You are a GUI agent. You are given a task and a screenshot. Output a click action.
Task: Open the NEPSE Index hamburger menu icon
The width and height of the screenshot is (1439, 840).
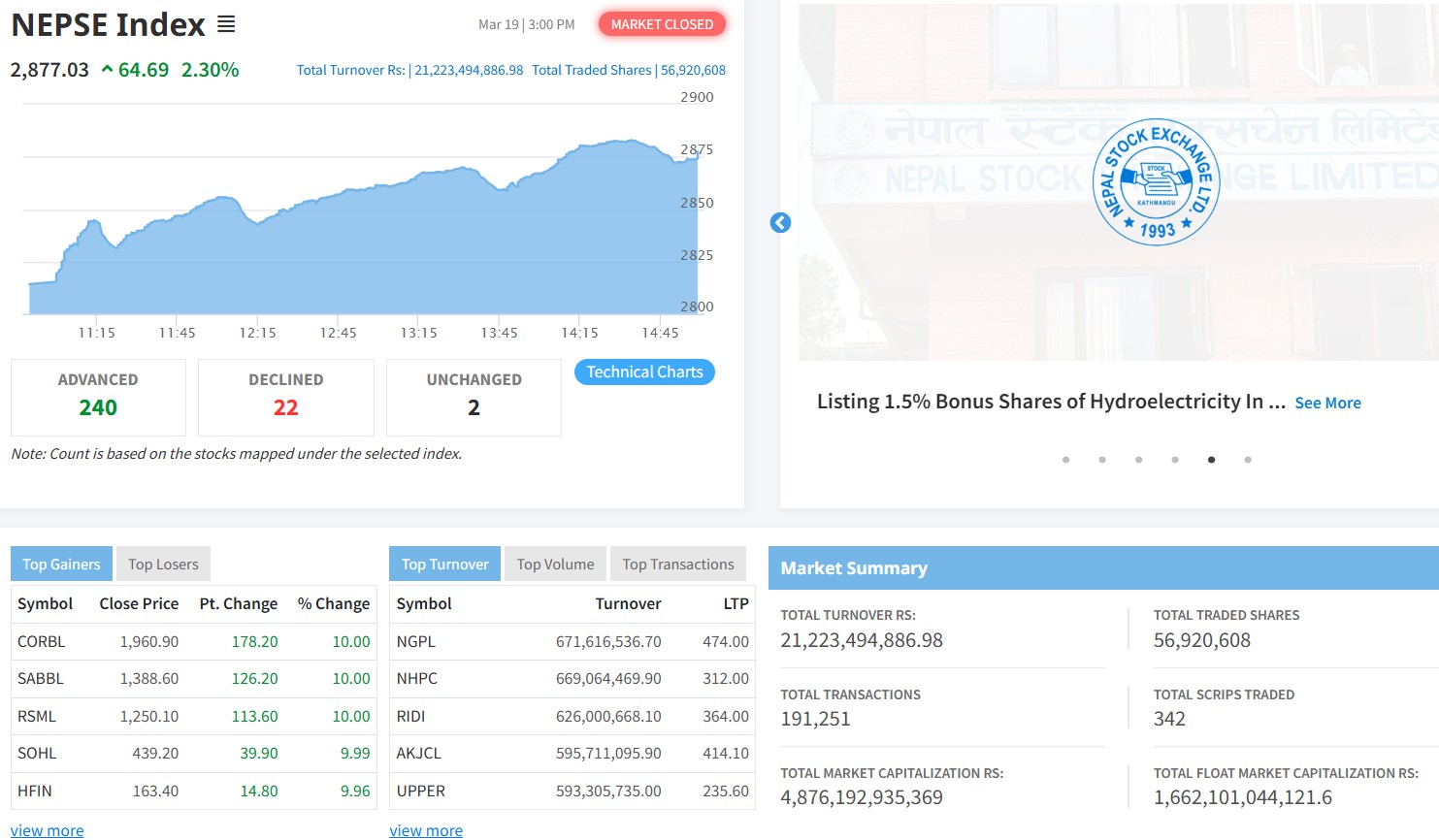pos(226,24)
